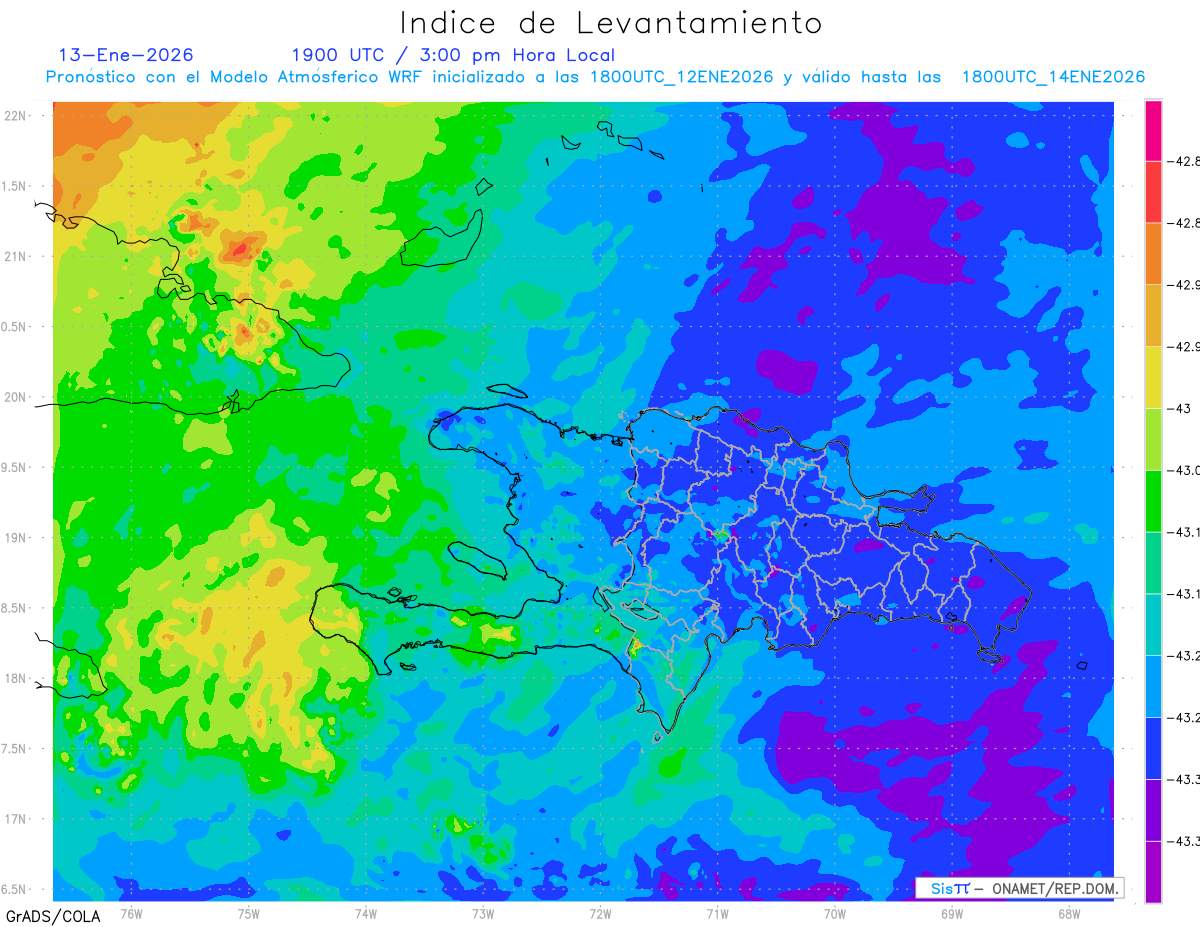Select the bright yellow legend swatch

coord(1153,377)
